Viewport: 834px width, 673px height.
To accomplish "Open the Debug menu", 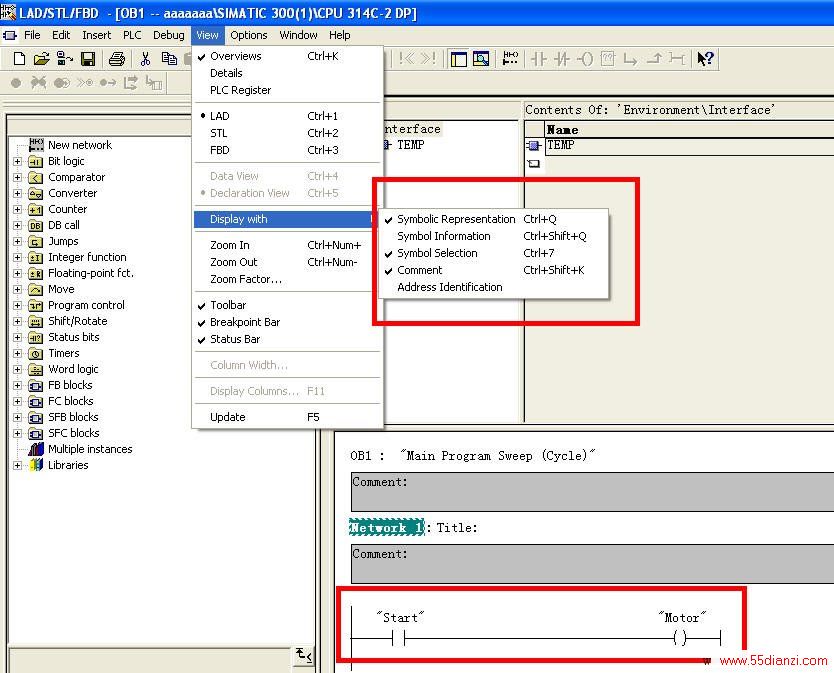I will [x=169, y=35].
